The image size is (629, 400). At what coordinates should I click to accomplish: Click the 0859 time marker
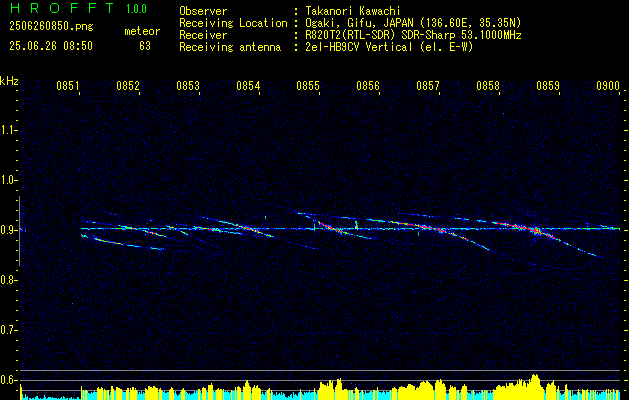[x=548, y=85]
